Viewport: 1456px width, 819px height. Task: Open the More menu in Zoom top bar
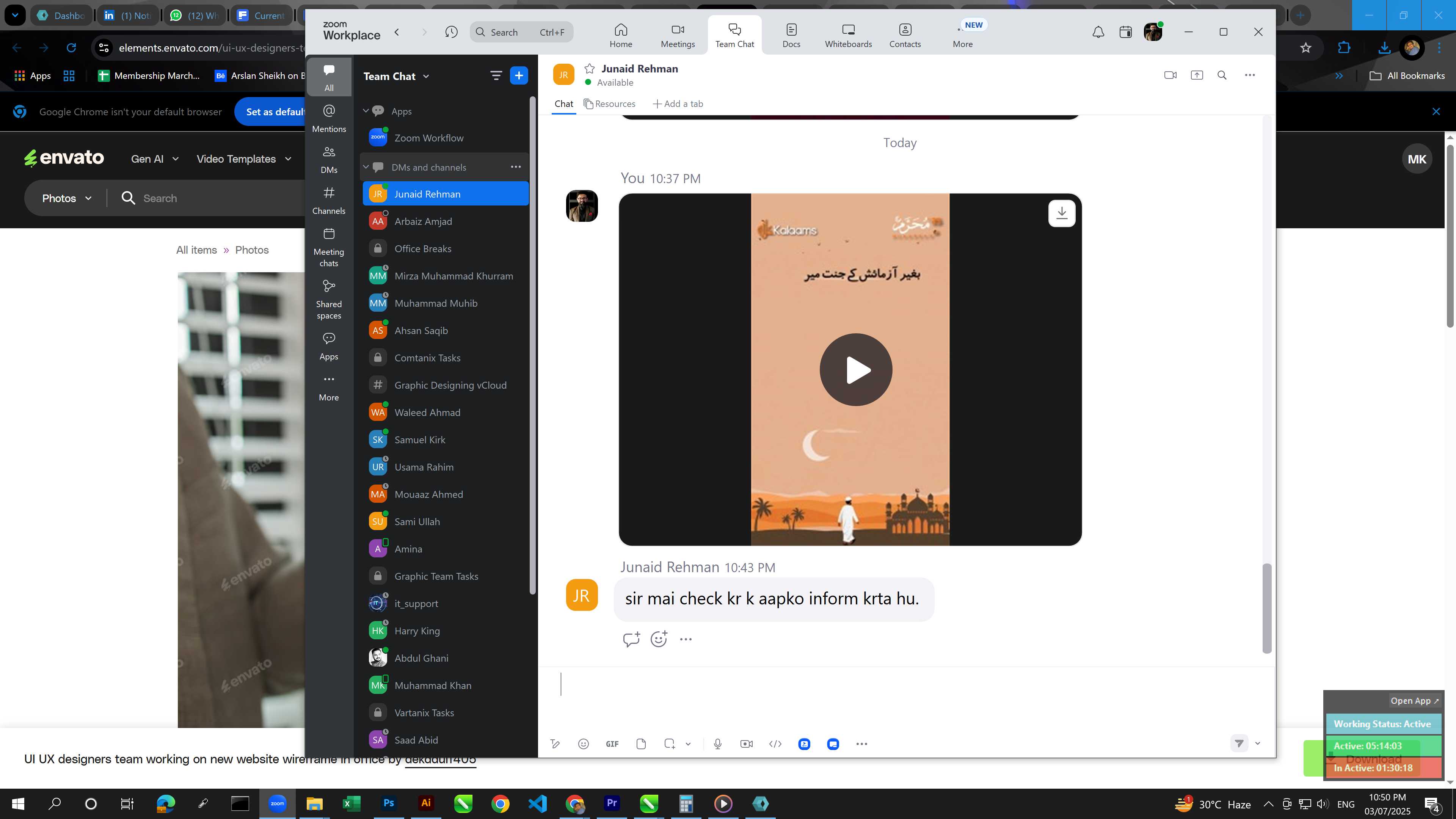(963, 35)
